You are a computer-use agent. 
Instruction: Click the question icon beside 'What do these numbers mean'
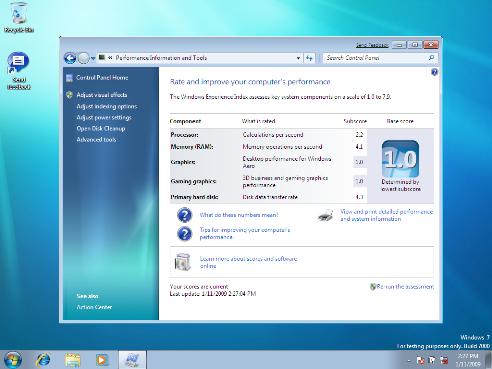(184, 215)
